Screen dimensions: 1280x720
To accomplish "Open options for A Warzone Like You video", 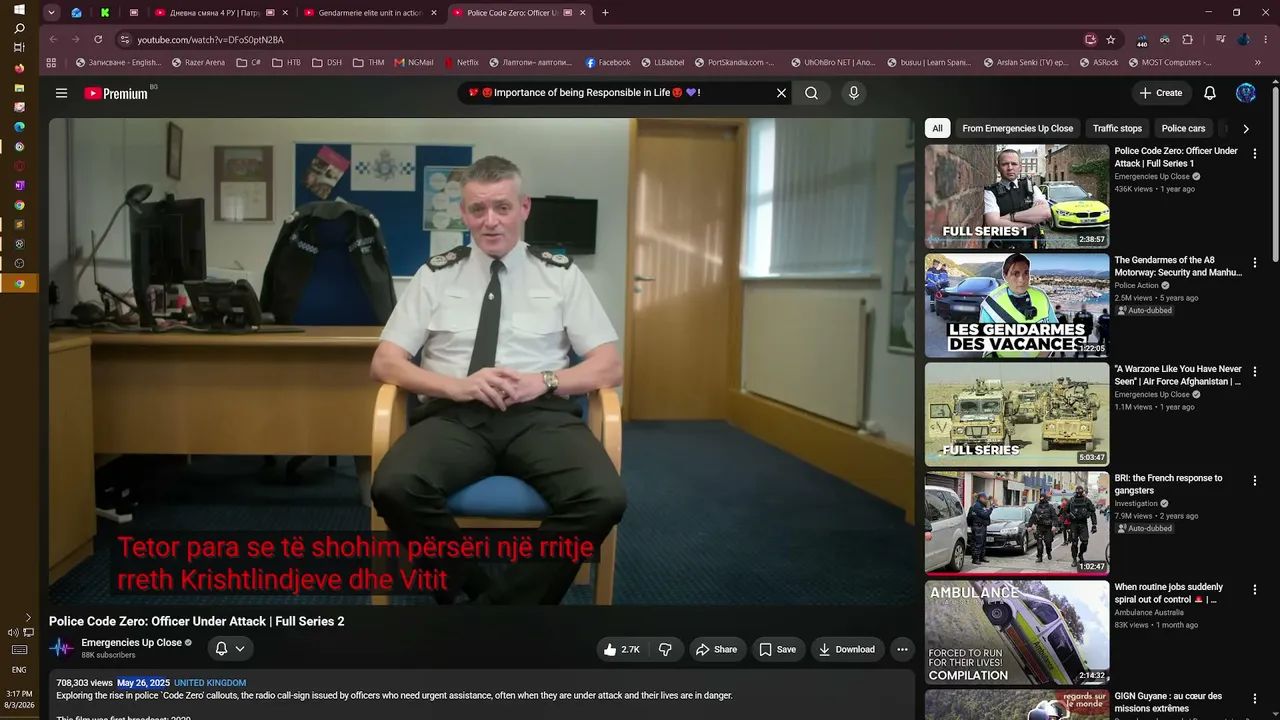I will 1255,371.
